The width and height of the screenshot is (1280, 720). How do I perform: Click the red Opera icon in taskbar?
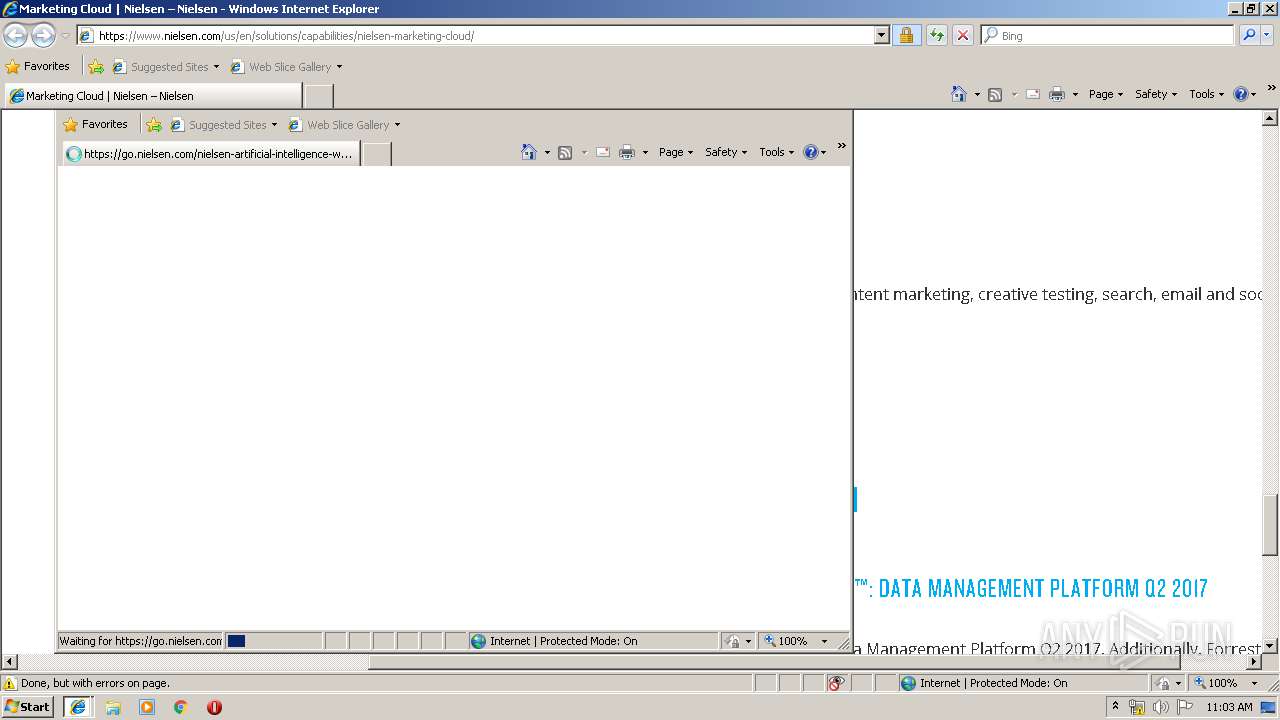[214, 707]
